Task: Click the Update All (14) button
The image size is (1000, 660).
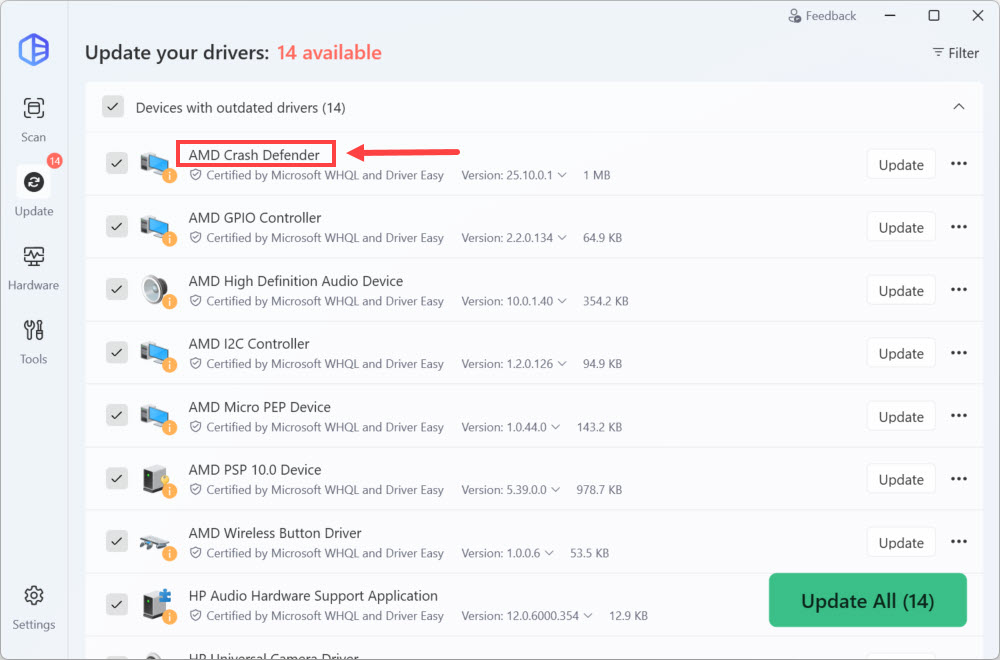Action: [x=867, y=601]
